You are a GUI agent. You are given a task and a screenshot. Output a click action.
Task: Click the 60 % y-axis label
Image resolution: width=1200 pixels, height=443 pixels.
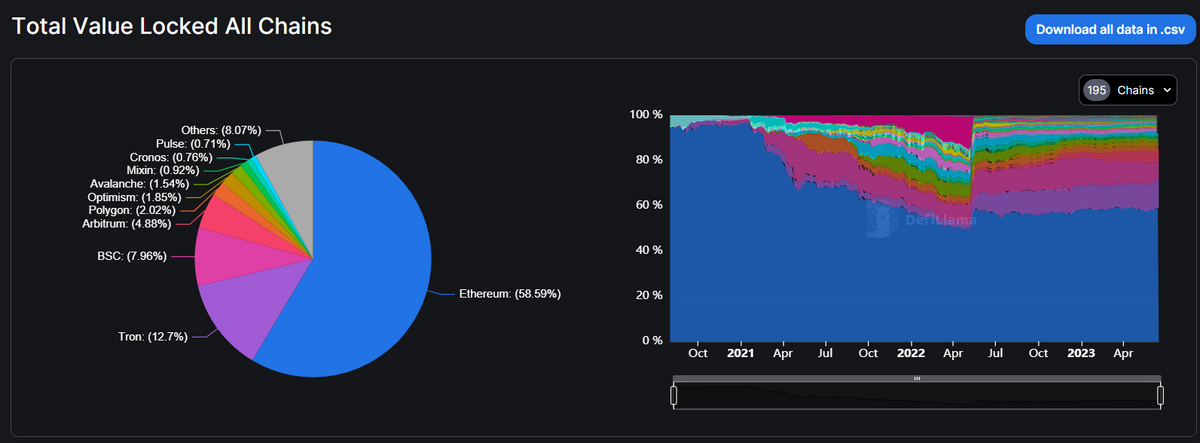pyautogui.click(x=649, y=205)
